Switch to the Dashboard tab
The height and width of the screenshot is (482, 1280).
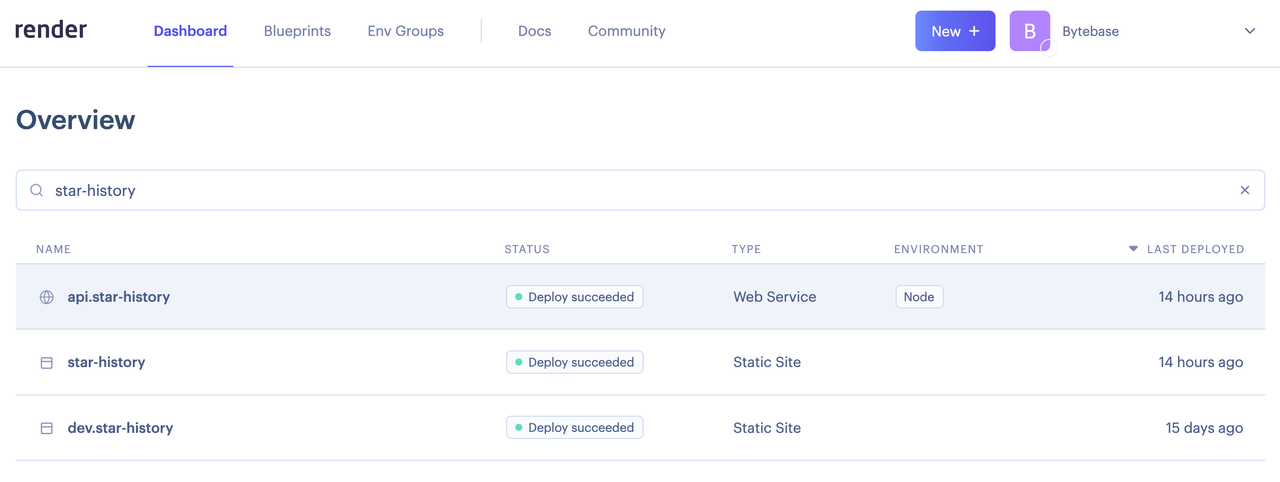click(190, 31)
